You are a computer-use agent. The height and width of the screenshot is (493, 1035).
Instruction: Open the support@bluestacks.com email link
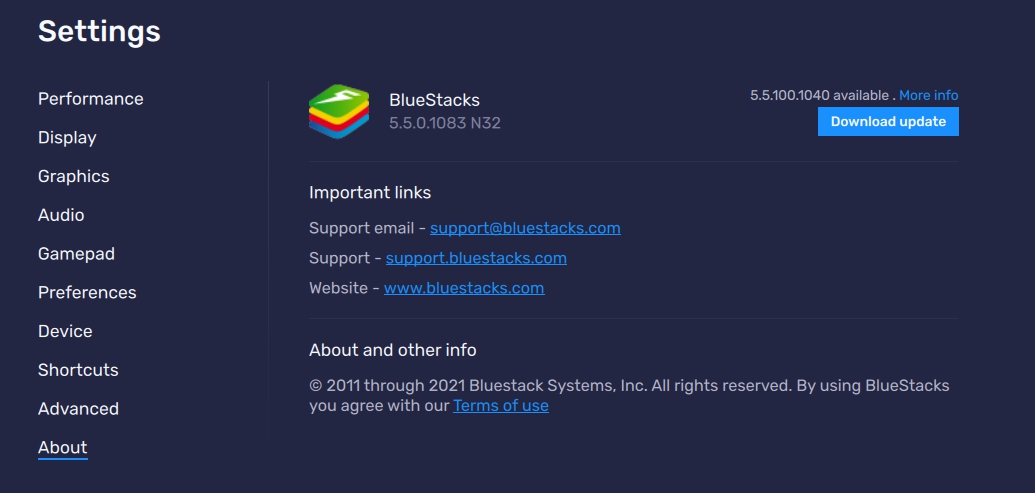pos(525,228)
